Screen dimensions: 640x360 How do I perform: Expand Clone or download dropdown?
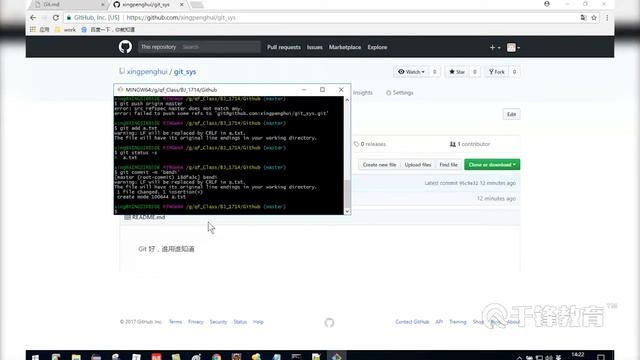tap(492, 164)
